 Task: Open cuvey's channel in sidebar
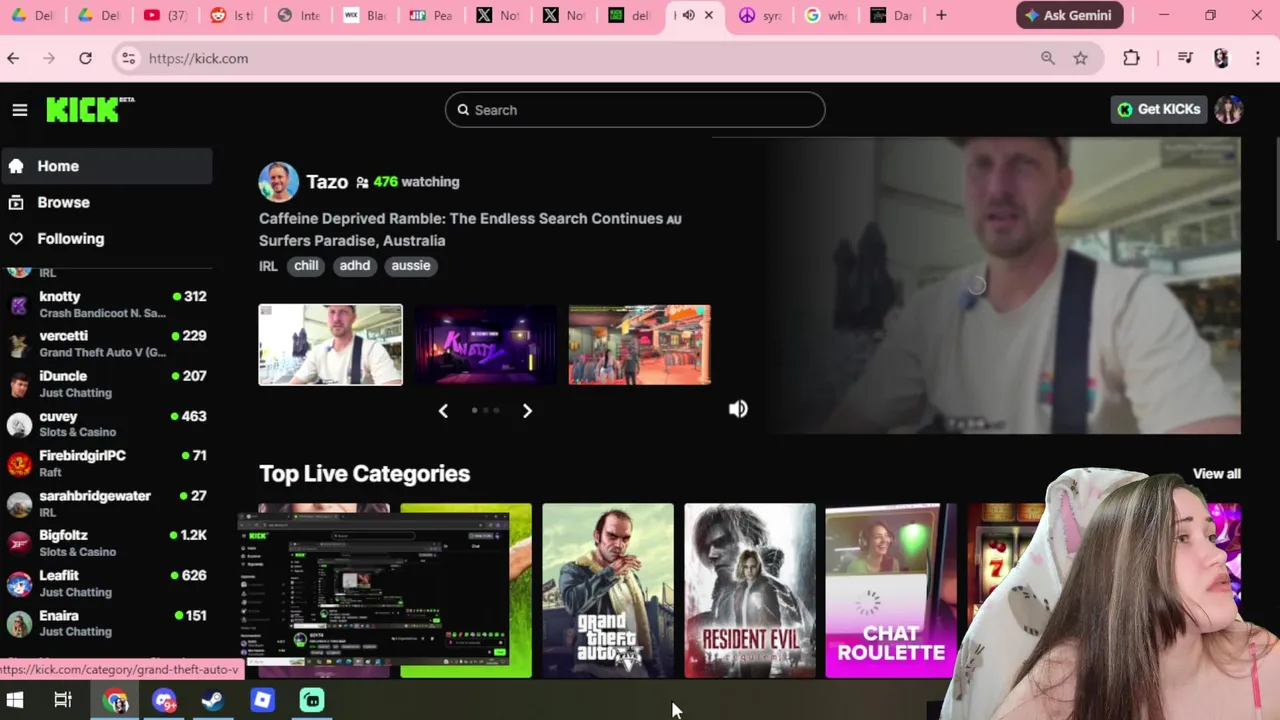tap(106, 424)
